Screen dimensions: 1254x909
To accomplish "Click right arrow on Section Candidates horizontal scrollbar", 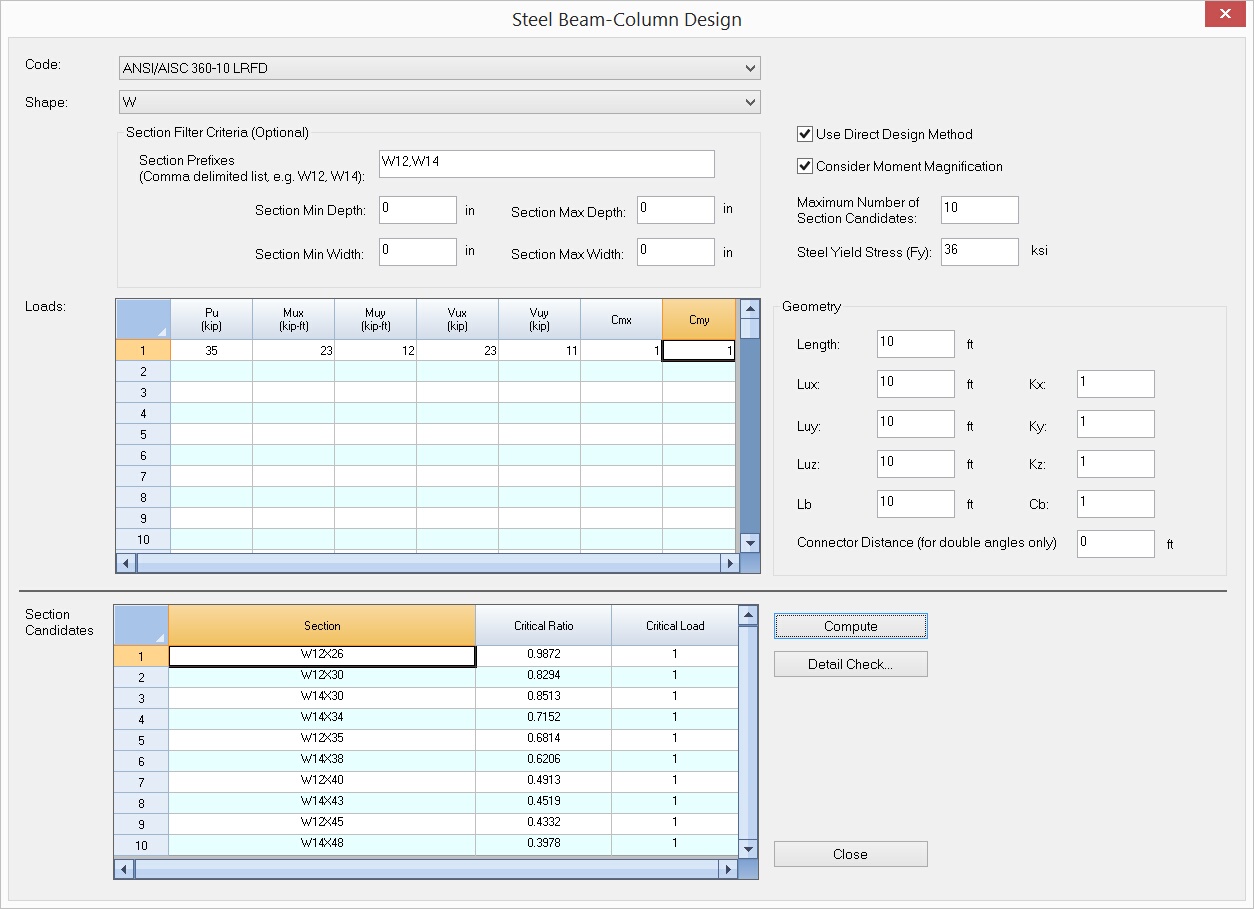I will [728, 870].
